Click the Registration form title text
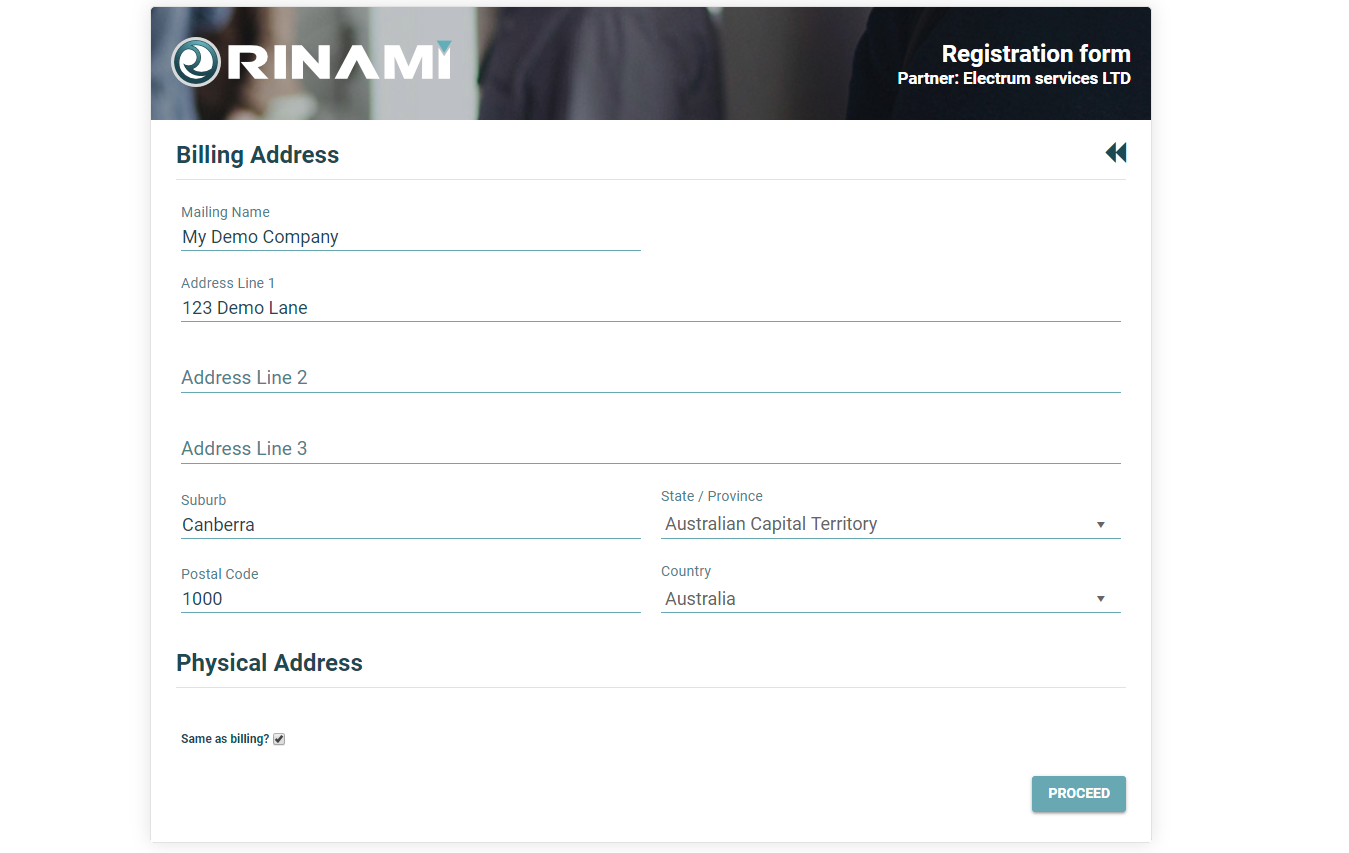1349x853 pixels. coord(1035,54)
